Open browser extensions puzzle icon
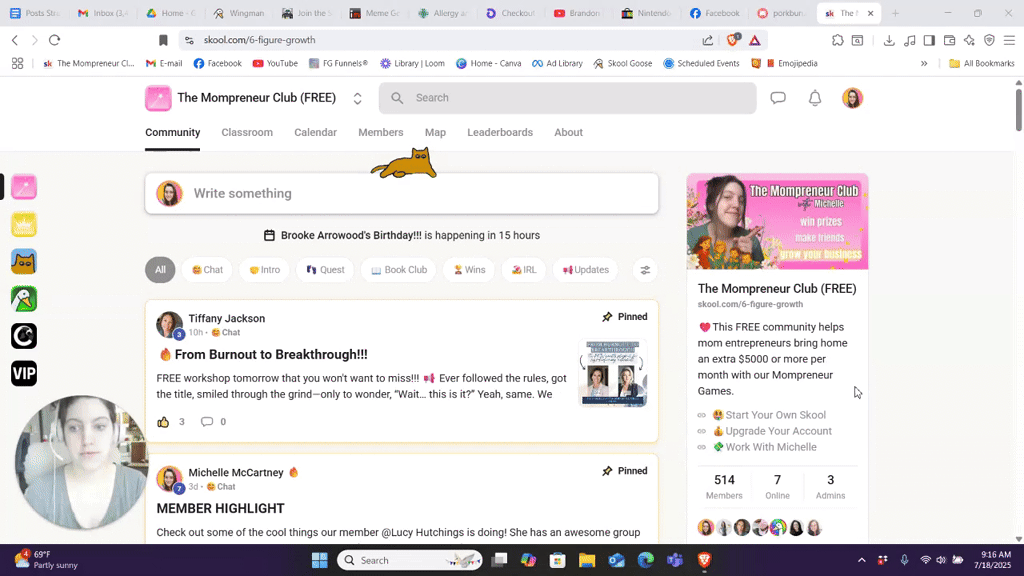Screen dimensions: 1024x576 tap(838, 40)
